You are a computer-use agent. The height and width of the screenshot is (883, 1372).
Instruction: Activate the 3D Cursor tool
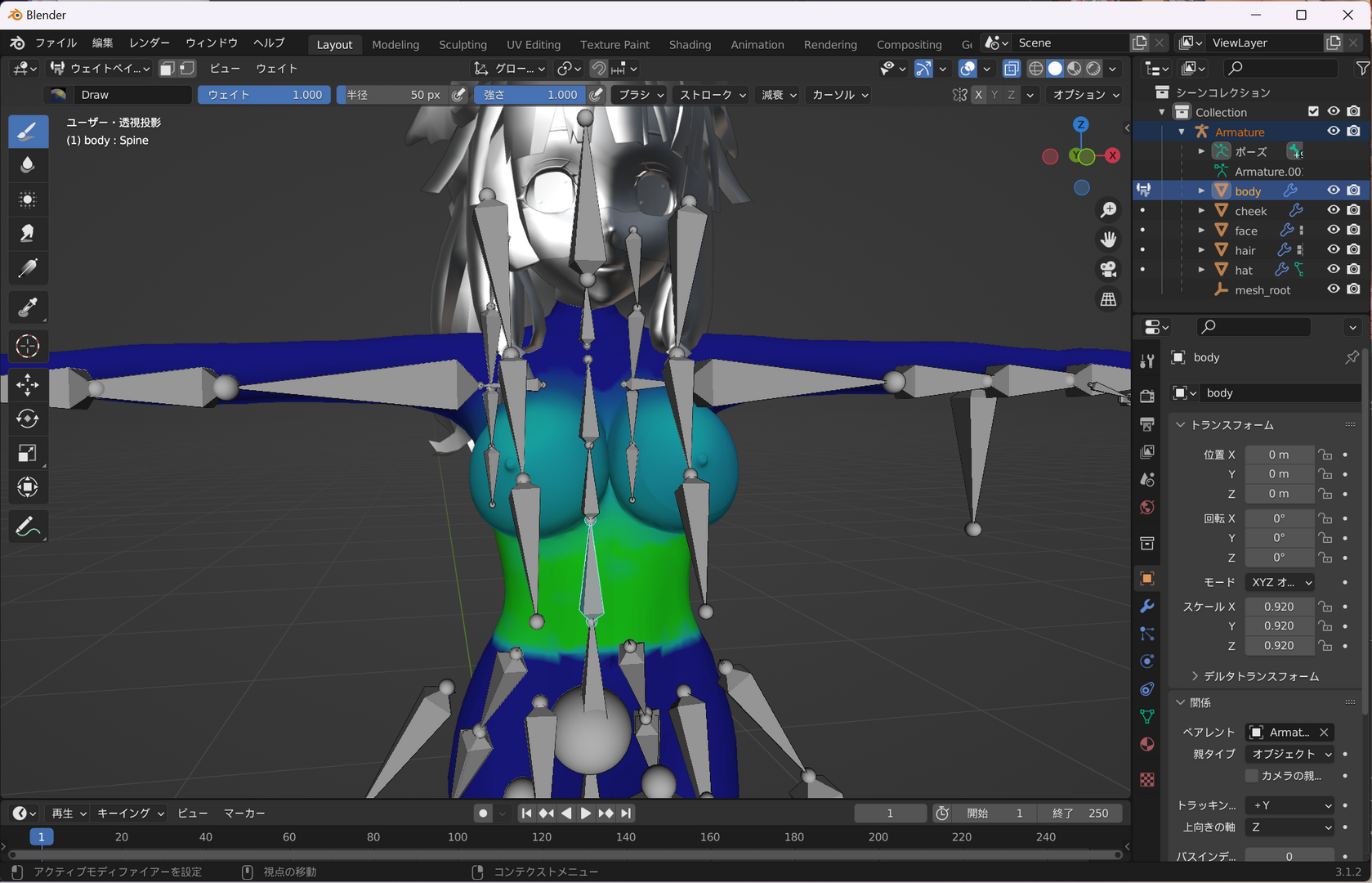coord(27,347)
